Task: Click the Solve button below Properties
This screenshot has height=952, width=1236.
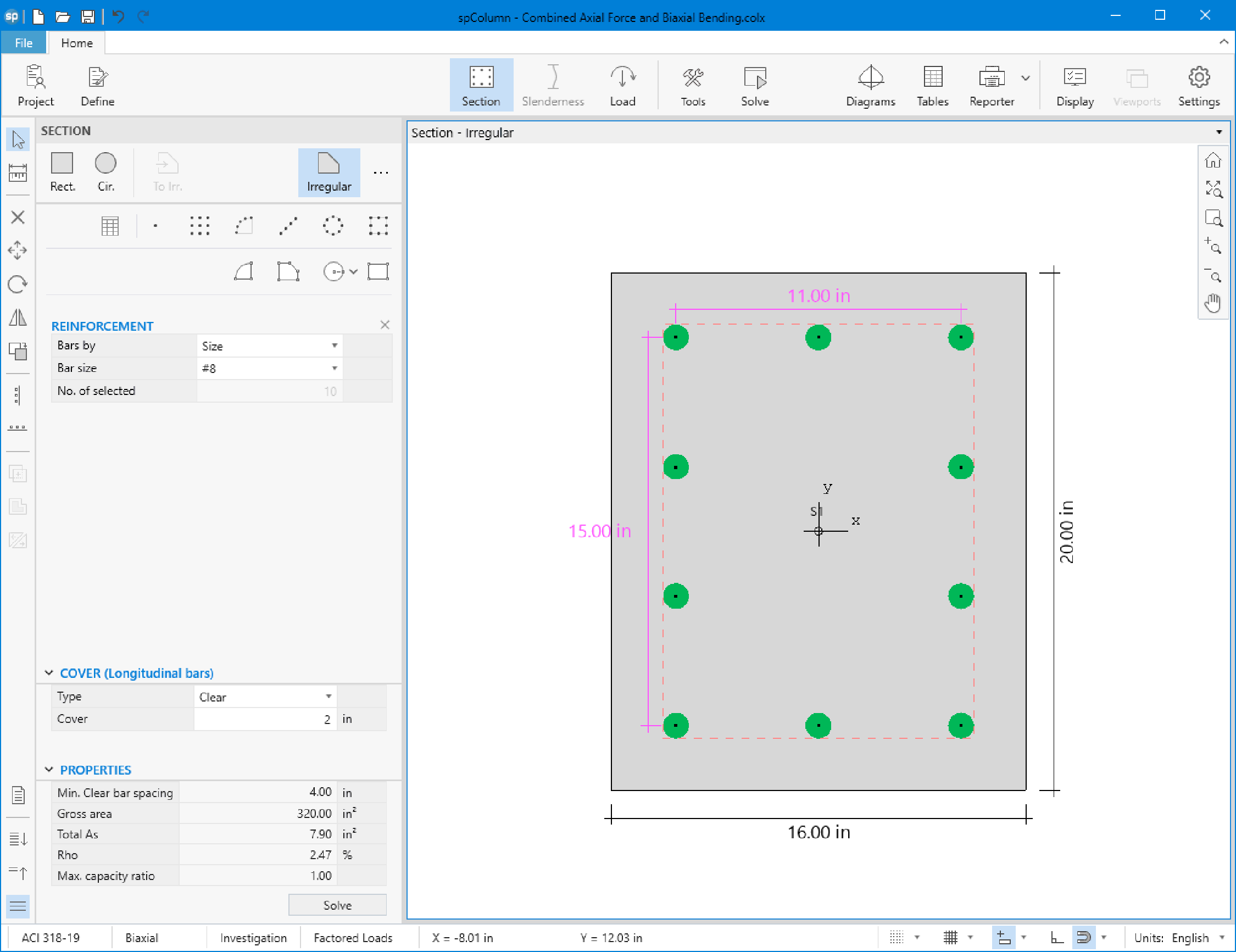Action: [337, 904]
